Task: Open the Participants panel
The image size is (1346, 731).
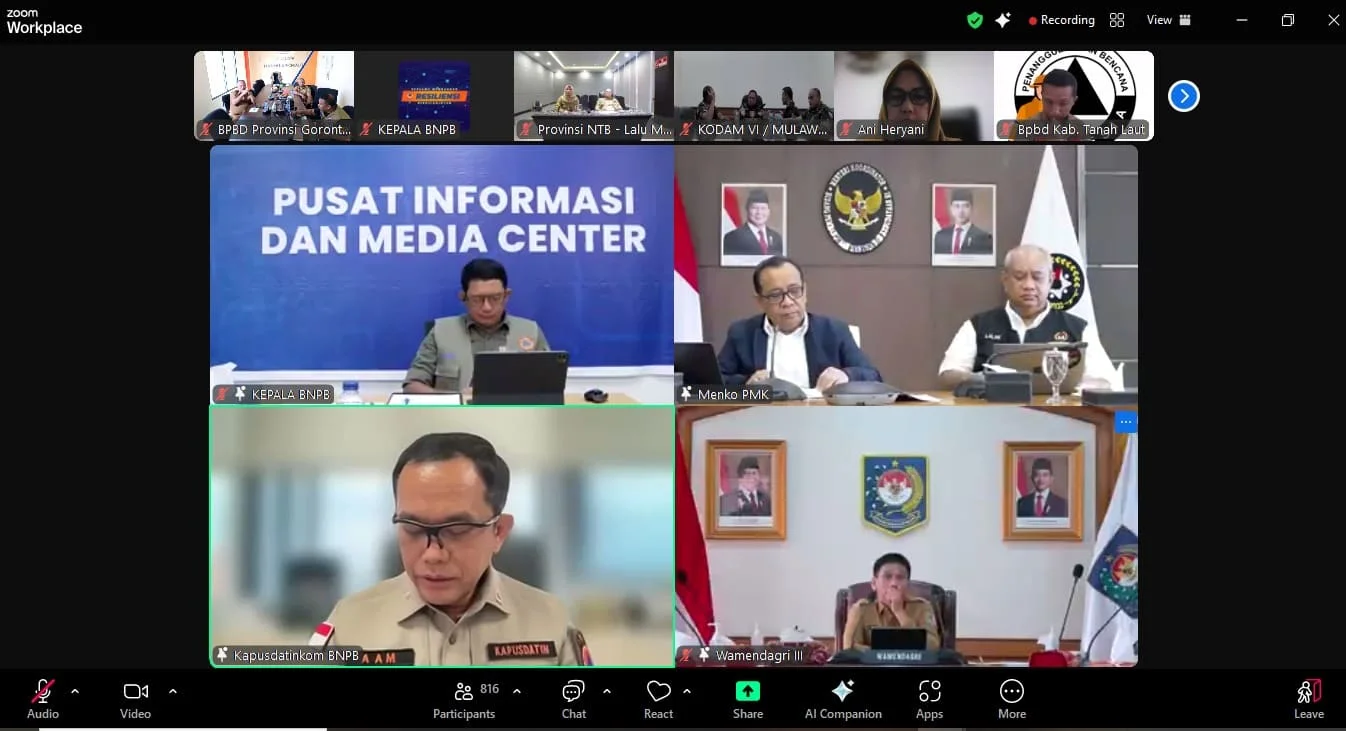Action: (464, 699)
